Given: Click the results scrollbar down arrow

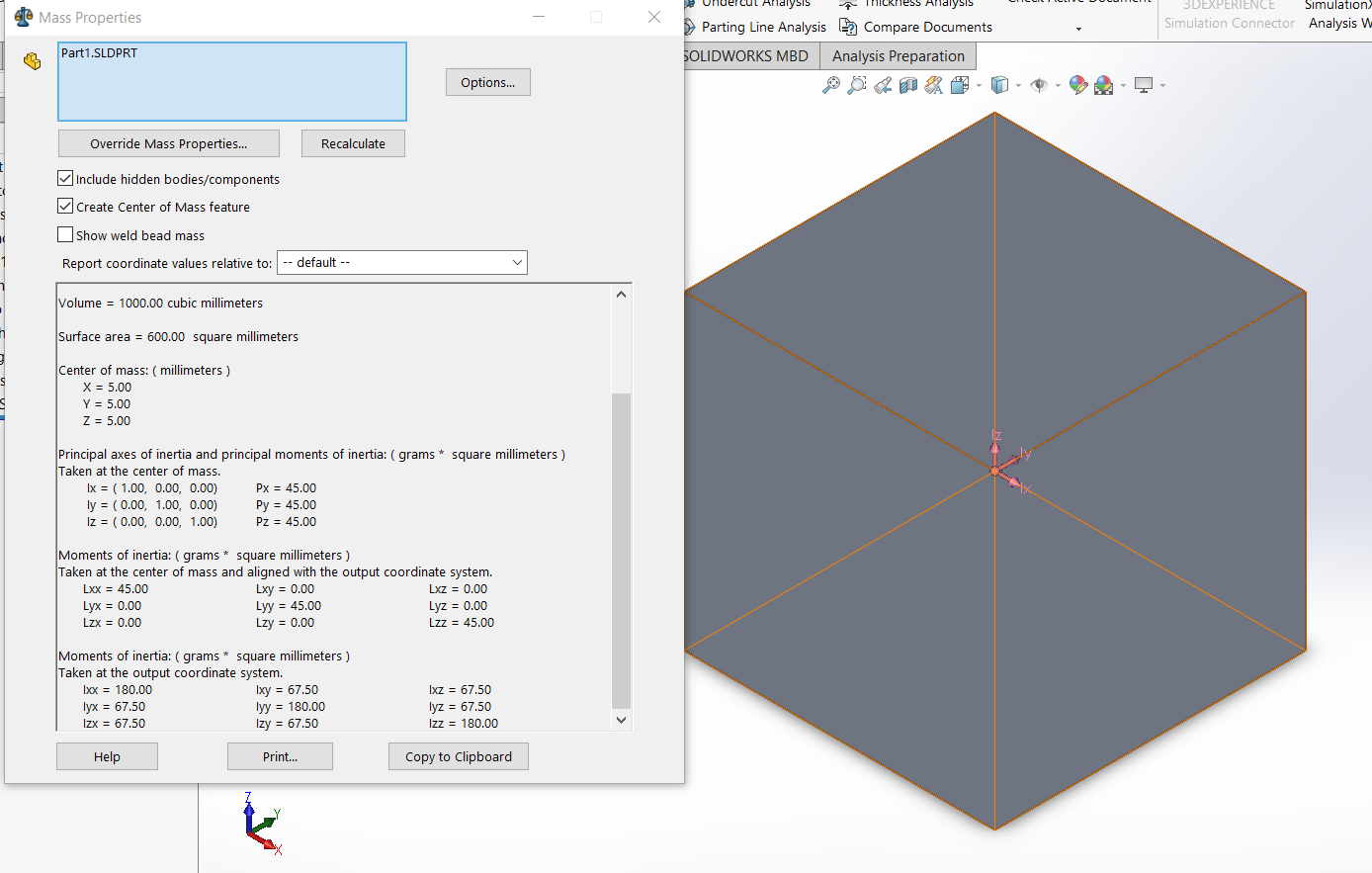Looking at the screenshot, I should click(x=621, y=721).
